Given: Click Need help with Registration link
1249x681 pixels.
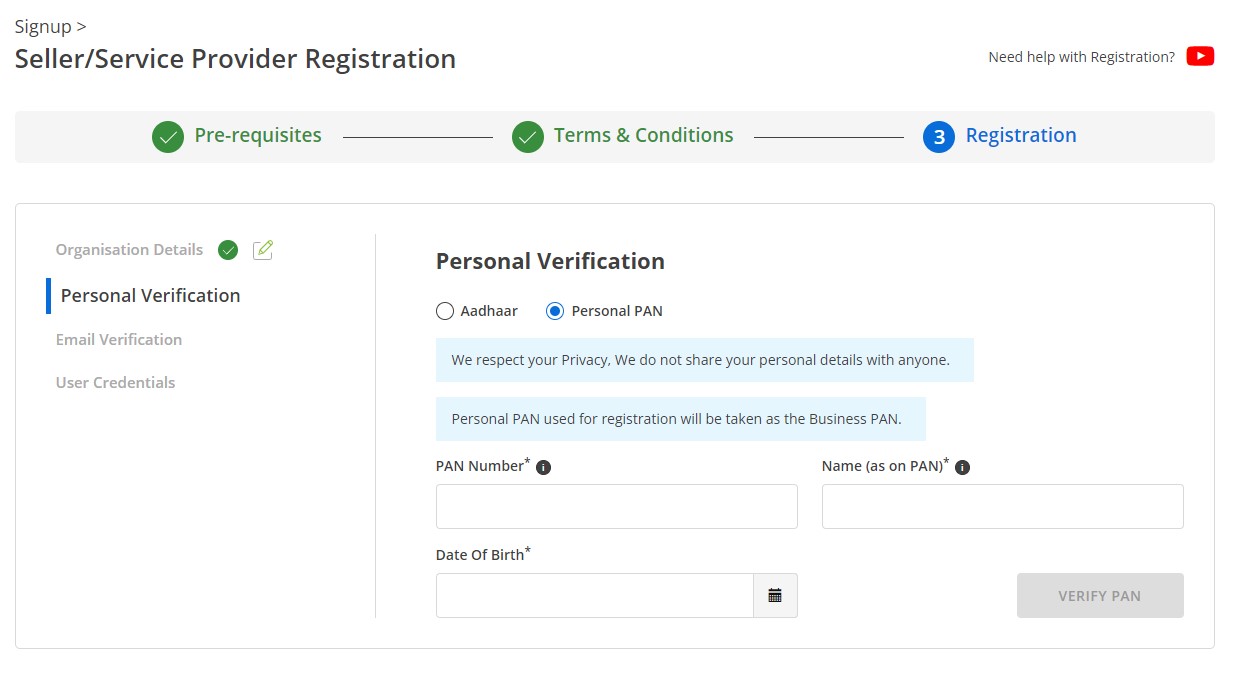Looking at the screenshot, I should 1081,57.
